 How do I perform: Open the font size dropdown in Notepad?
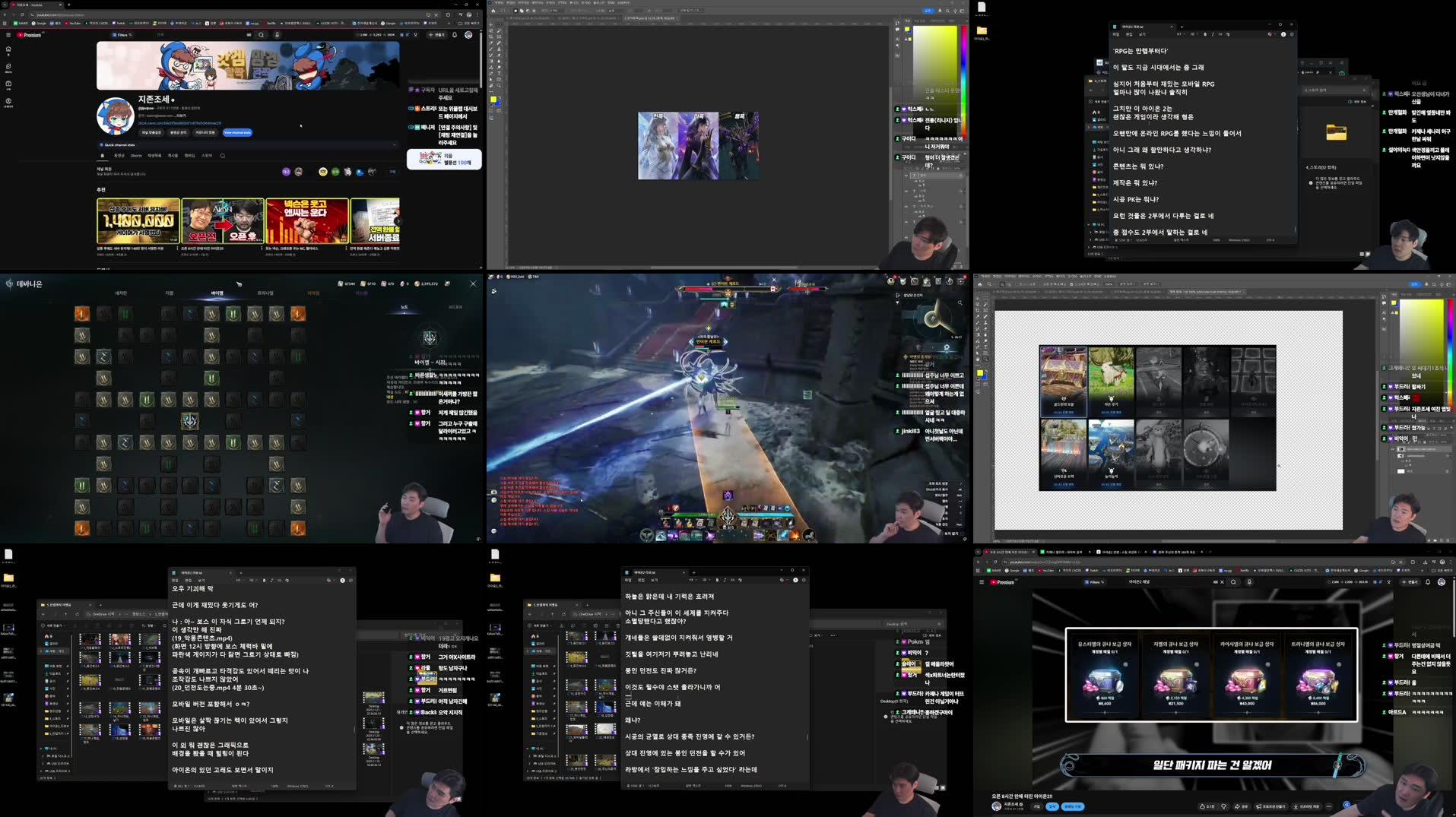pyautogui.click(x=1194, y=34)
